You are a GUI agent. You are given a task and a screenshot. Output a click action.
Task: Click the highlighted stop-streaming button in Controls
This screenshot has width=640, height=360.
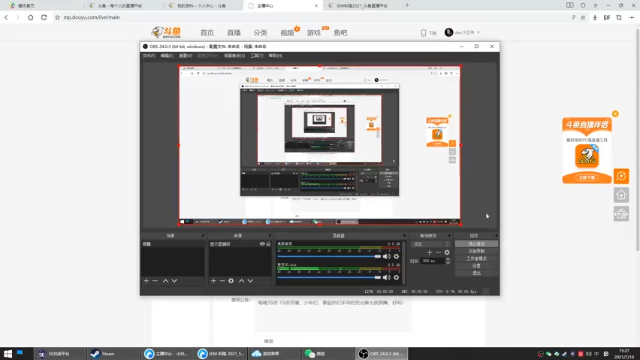[476, 244]
